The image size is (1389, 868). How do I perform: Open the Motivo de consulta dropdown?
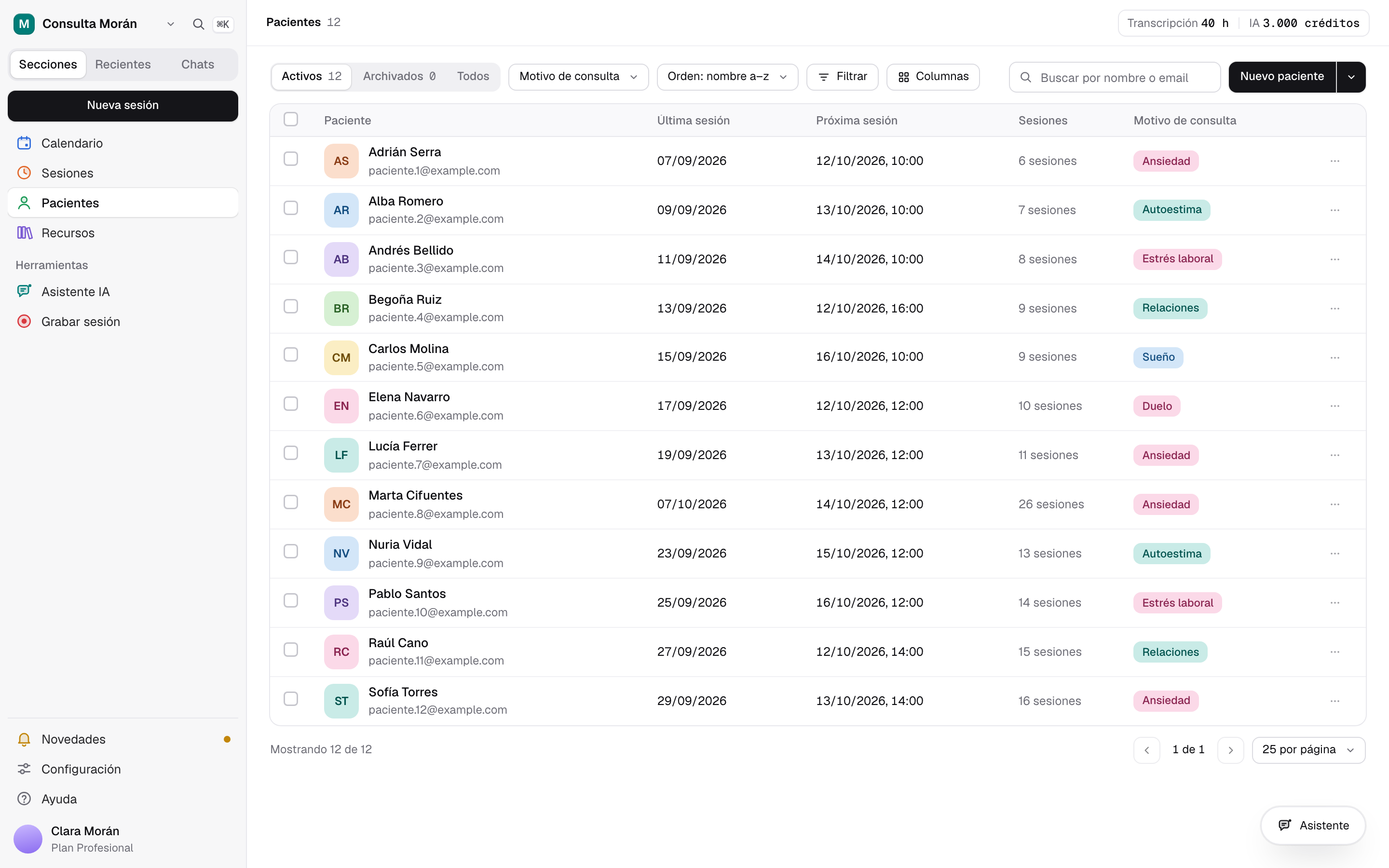pyautogui.click(x=578, y=77)
